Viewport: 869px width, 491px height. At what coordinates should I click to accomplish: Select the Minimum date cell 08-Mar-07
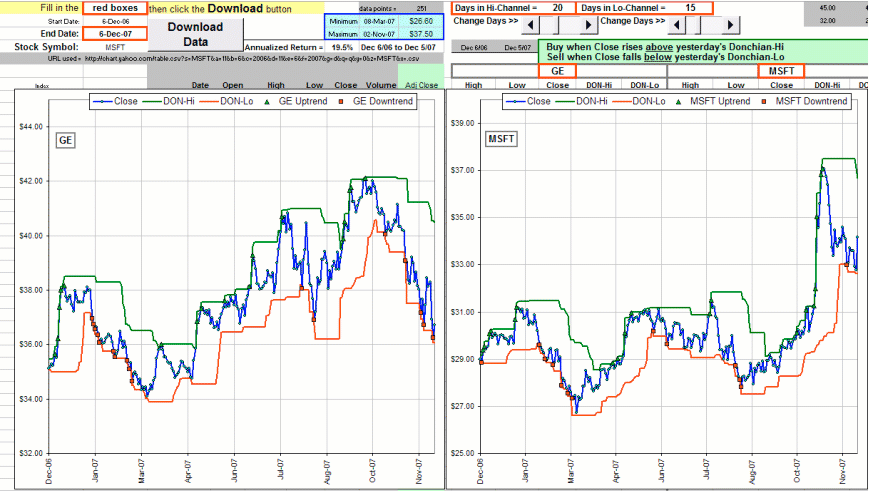pos(379,21)
